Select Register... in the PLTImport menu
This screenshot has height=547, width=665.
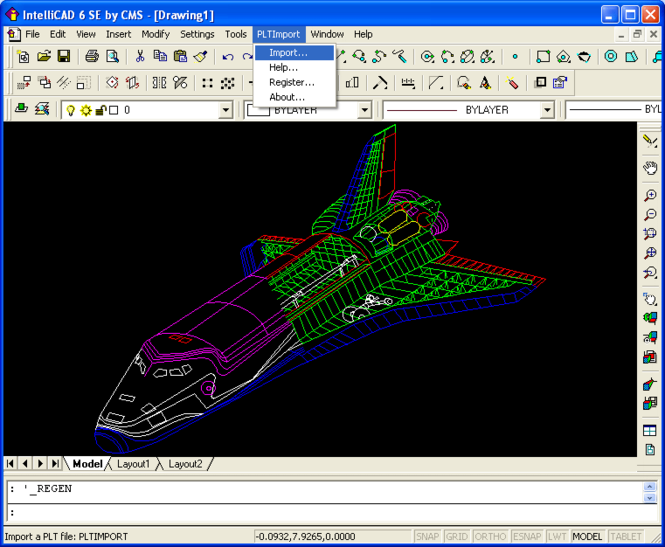pos(291,82)
